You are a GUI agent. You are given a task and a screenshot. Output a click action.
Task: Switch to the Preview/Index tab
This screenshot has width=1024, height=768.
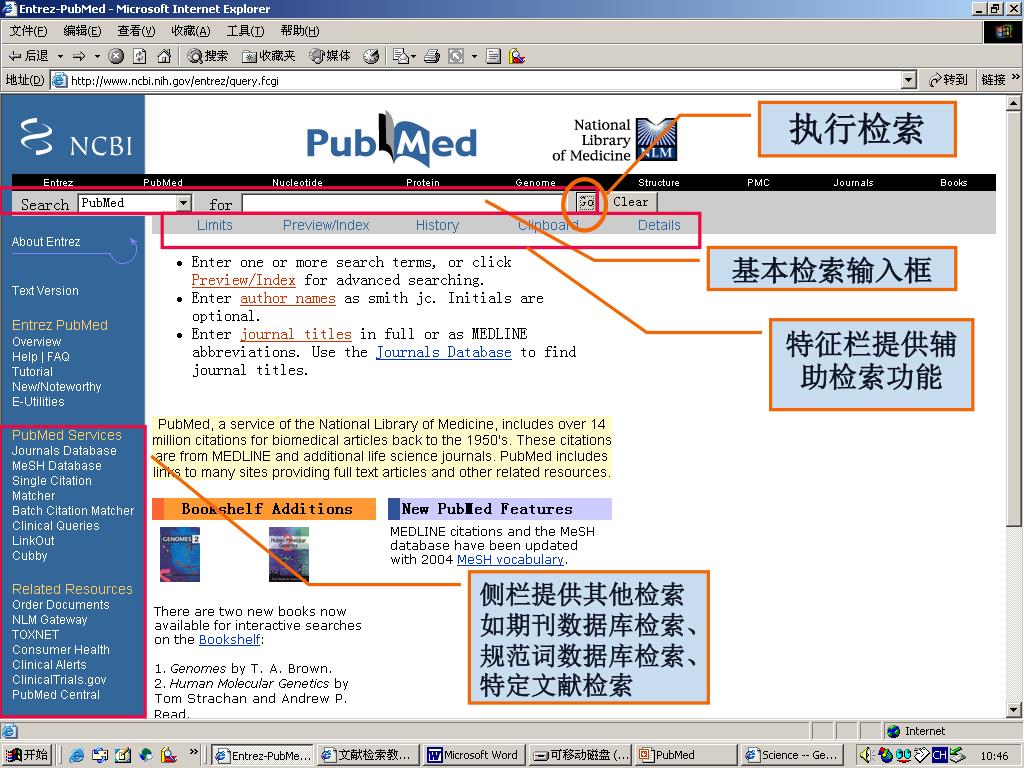326,225
